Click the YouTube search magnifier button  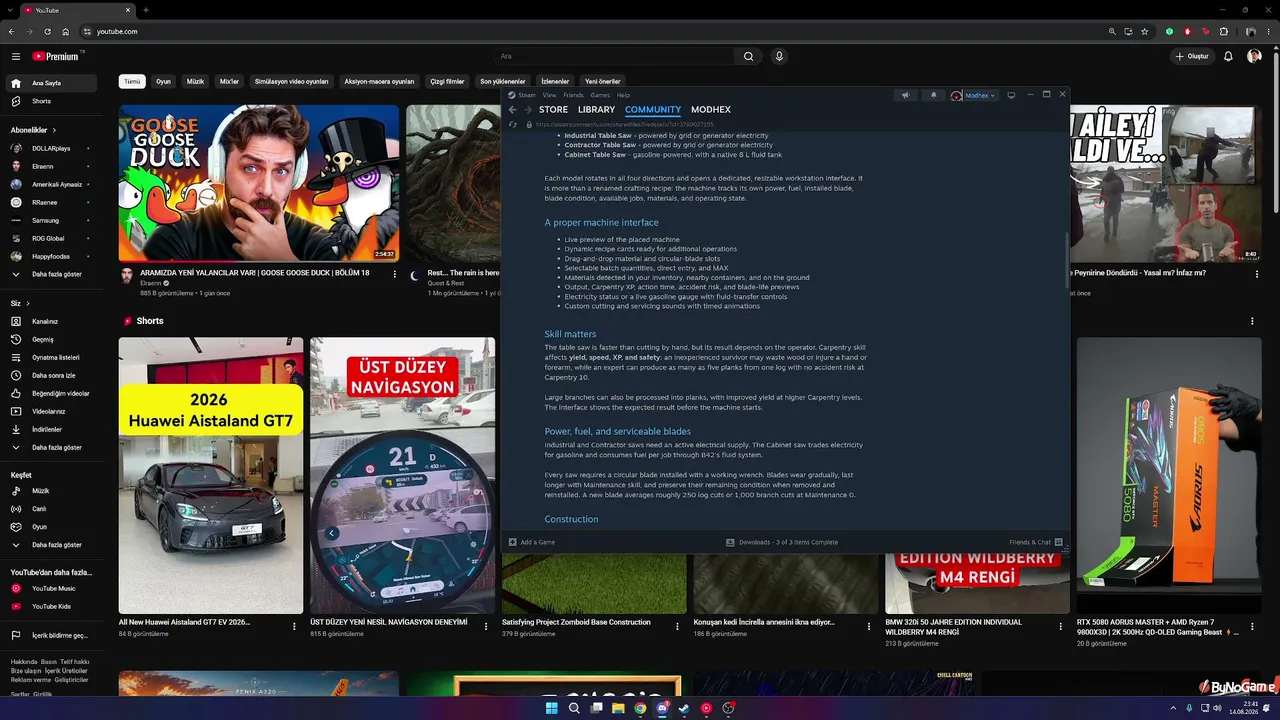(x=748, y=57)
